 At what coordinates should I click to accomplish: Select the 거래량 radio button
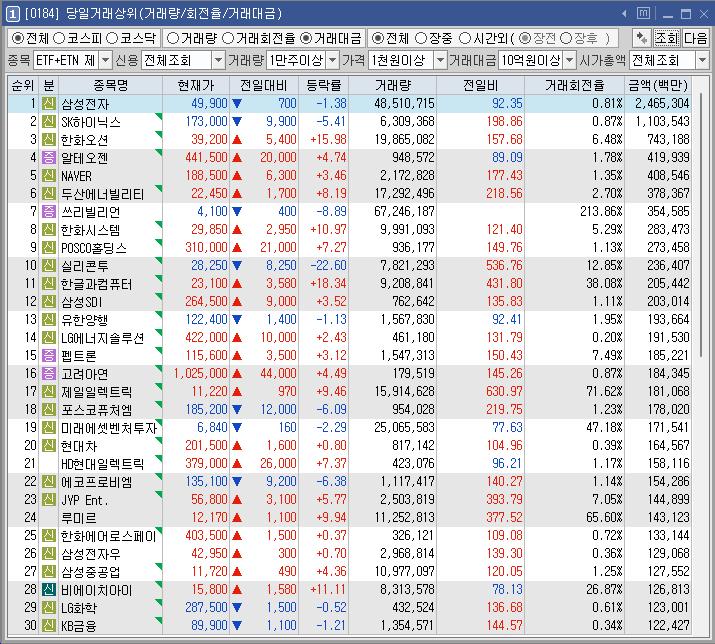172,38
